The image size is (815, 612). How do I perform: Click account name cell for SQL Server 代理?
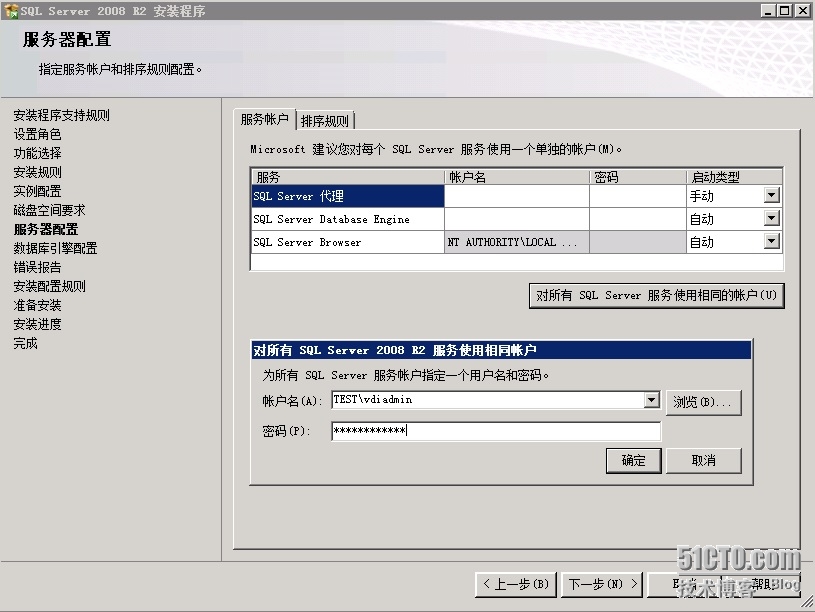pyautogui.click(x=517, y=196)
